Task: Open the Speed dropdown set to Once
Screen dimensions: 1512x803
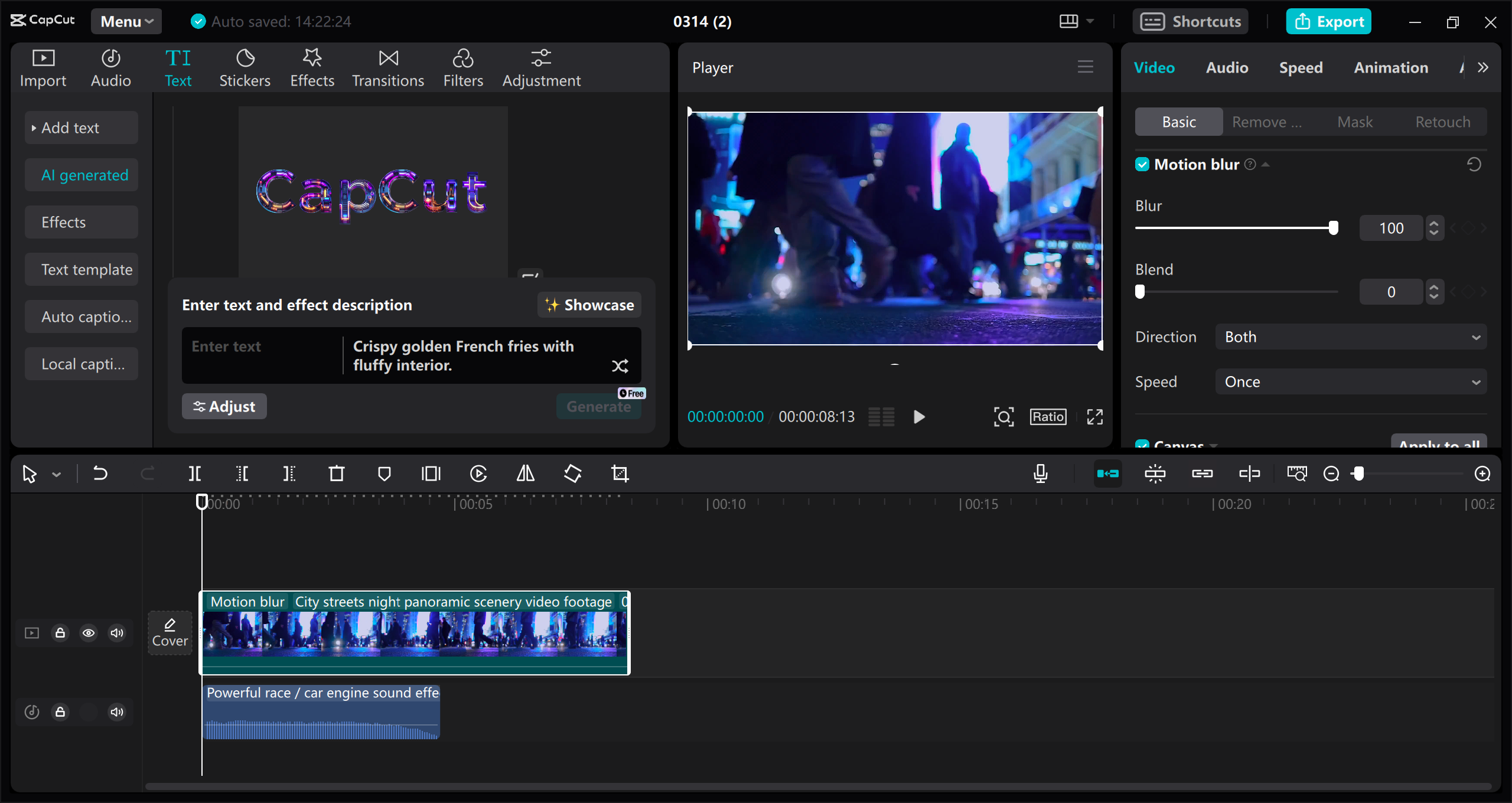Action: [1350, 381]
